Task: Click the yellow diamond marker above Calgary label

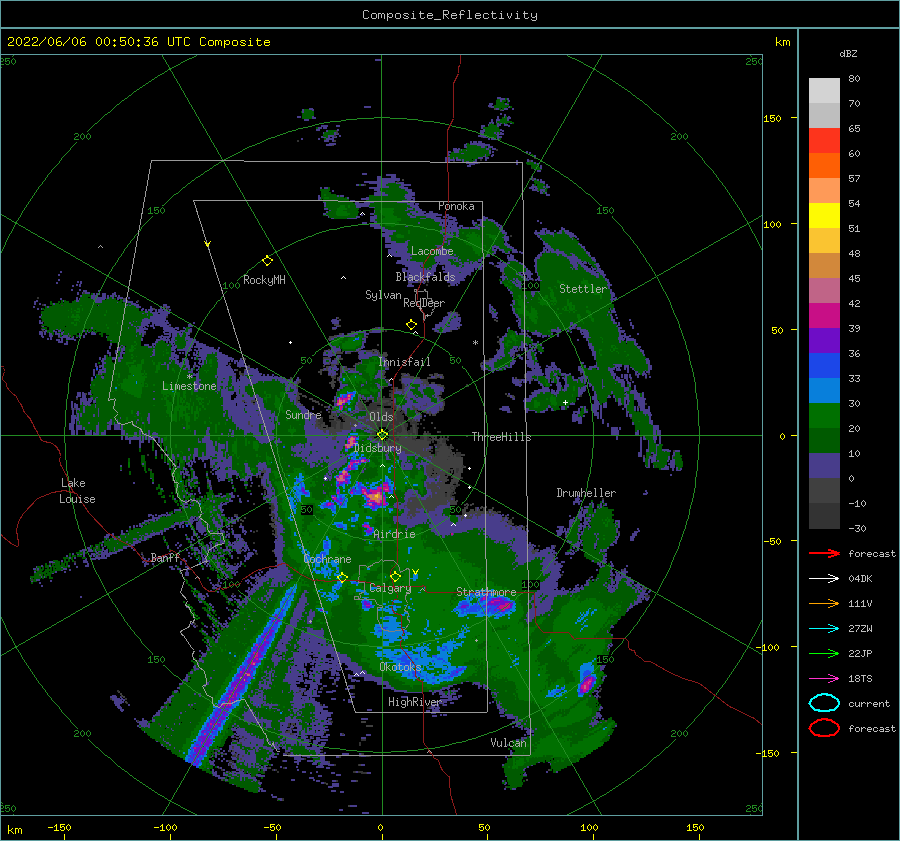Action: pyautogui.click(x=395, y=576)
